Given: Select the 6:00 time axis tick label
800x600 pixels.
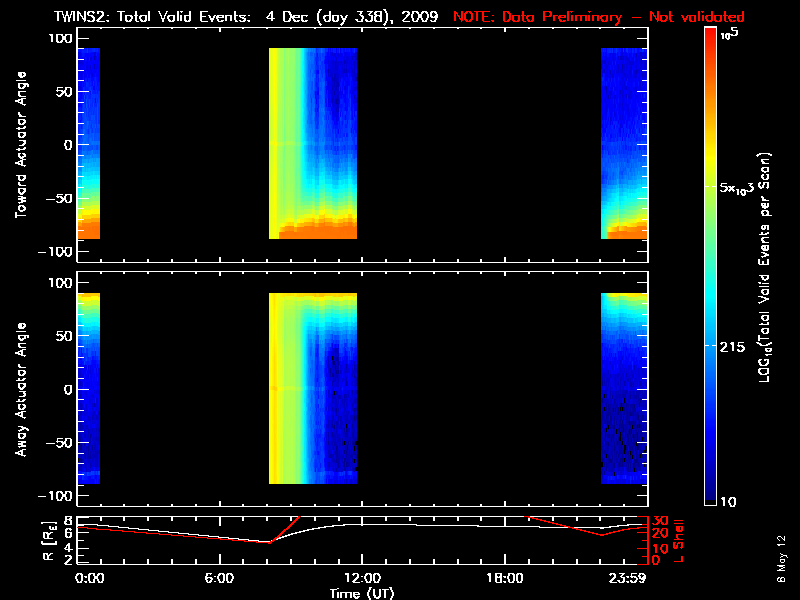Looking at the screenshot, I should (x=218, y=579).
